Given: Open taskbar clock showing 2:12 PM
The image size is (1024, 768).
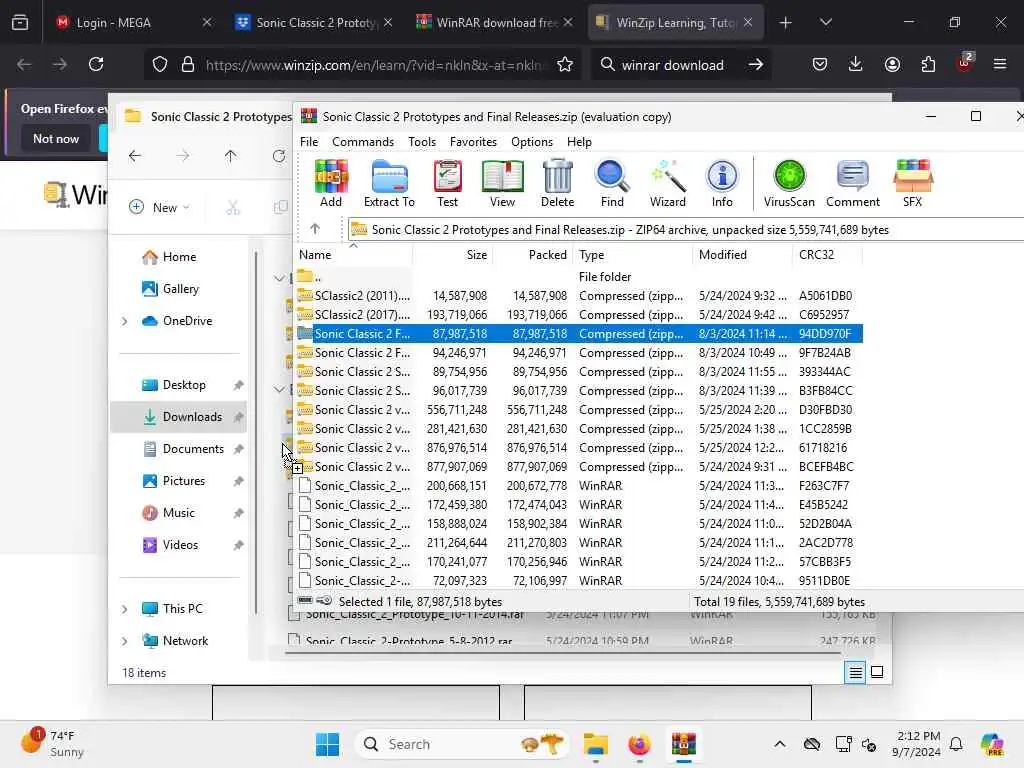Looking at the screenshot, I should pyautogui.click(x=918, y=744).
